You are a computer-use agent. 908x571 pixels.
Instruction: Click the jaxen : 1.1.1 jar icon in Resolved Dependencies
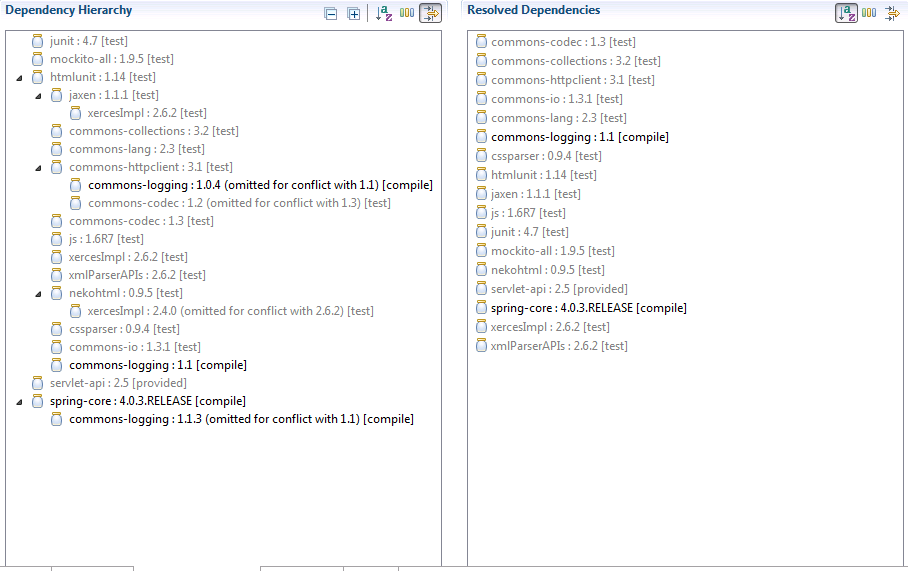click(x=481, y=194)
